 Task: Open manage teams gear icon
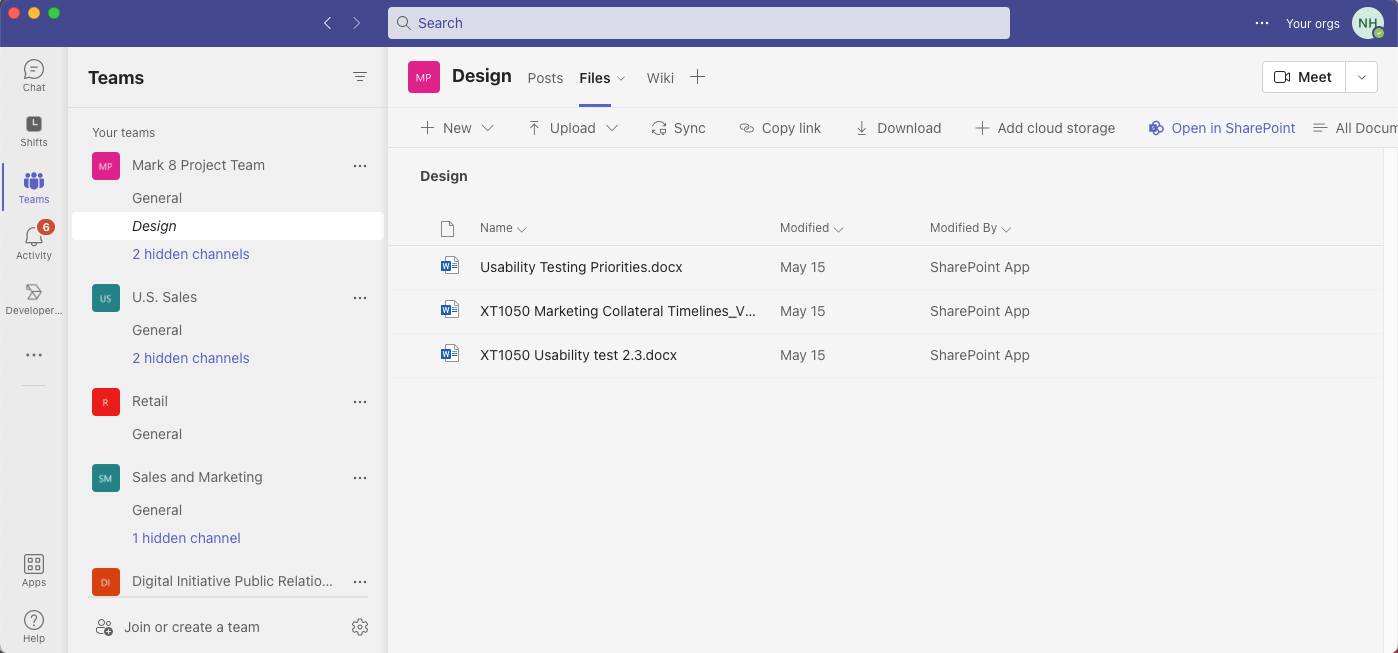click(x=360, y=627)
